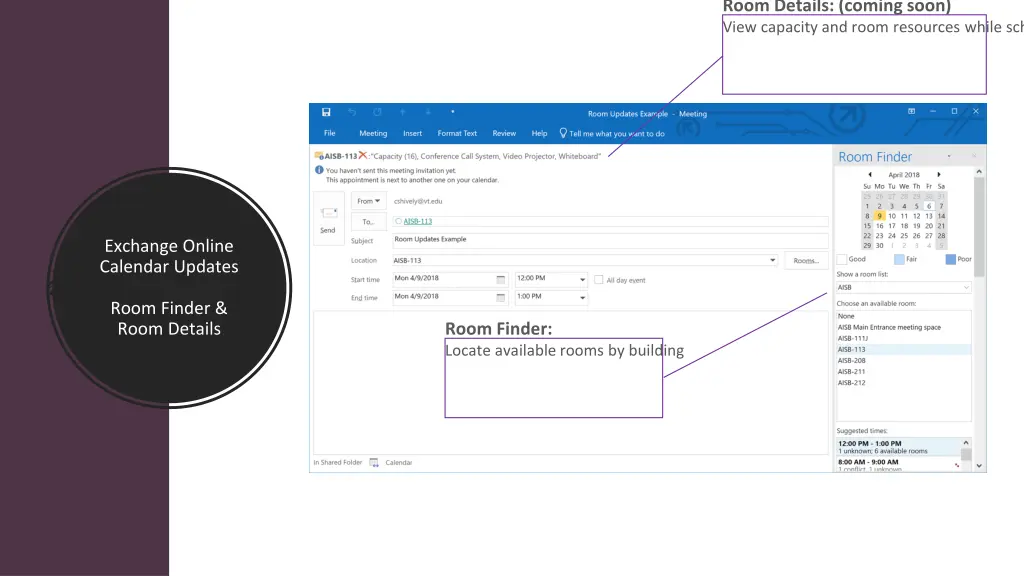Open the Format Text ribbon tab

coord(457,133)
